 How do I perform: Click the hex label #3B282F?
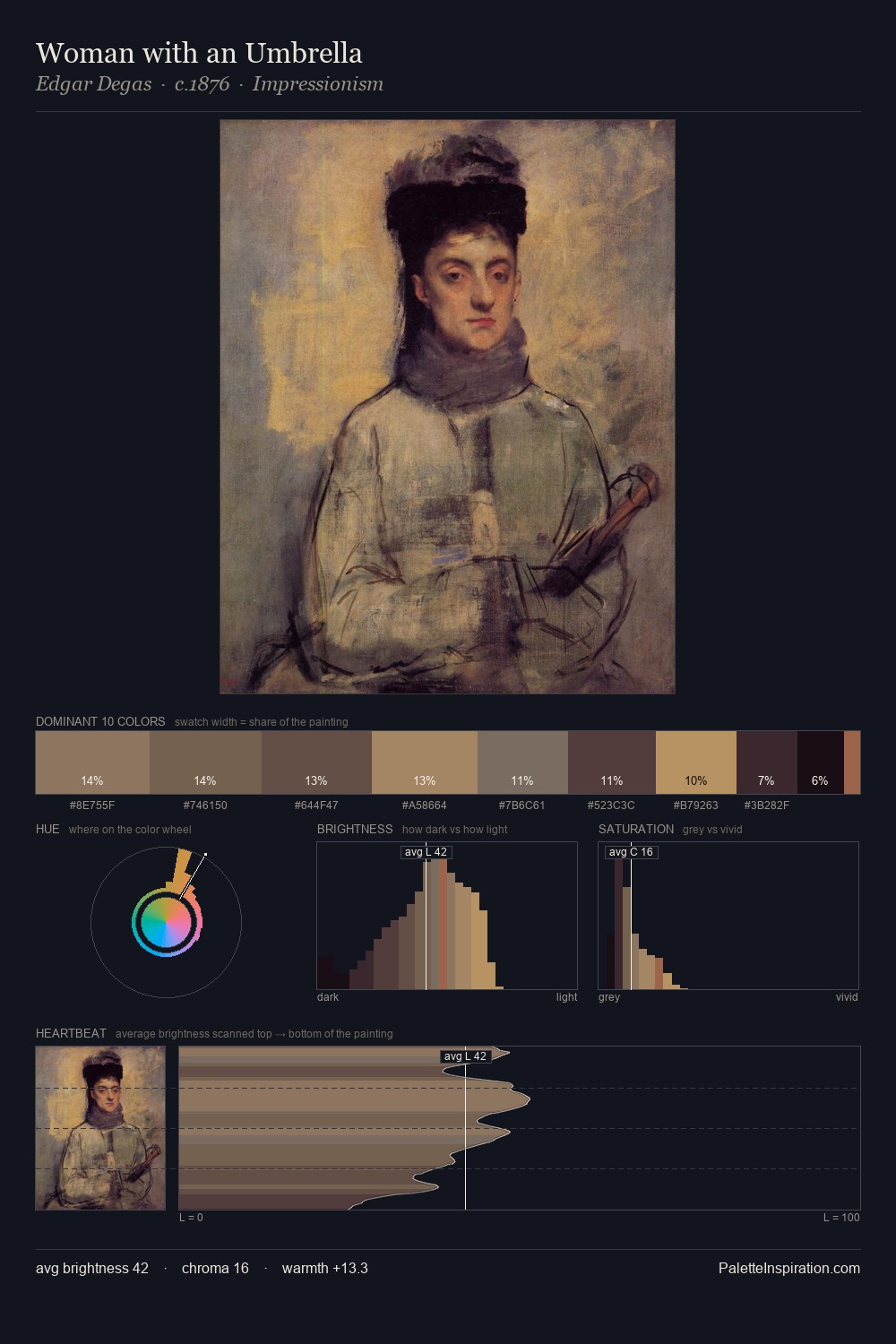tap(766, 806)
